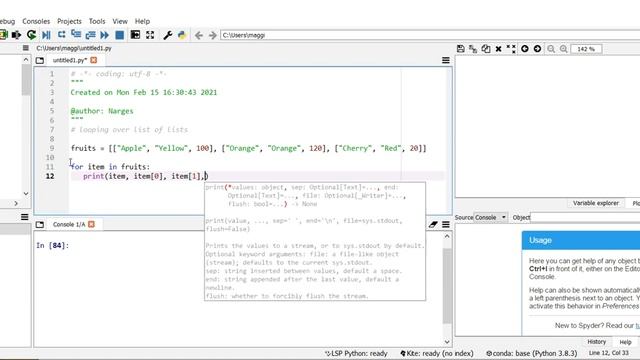Switch to bottom Help tab

625,342
